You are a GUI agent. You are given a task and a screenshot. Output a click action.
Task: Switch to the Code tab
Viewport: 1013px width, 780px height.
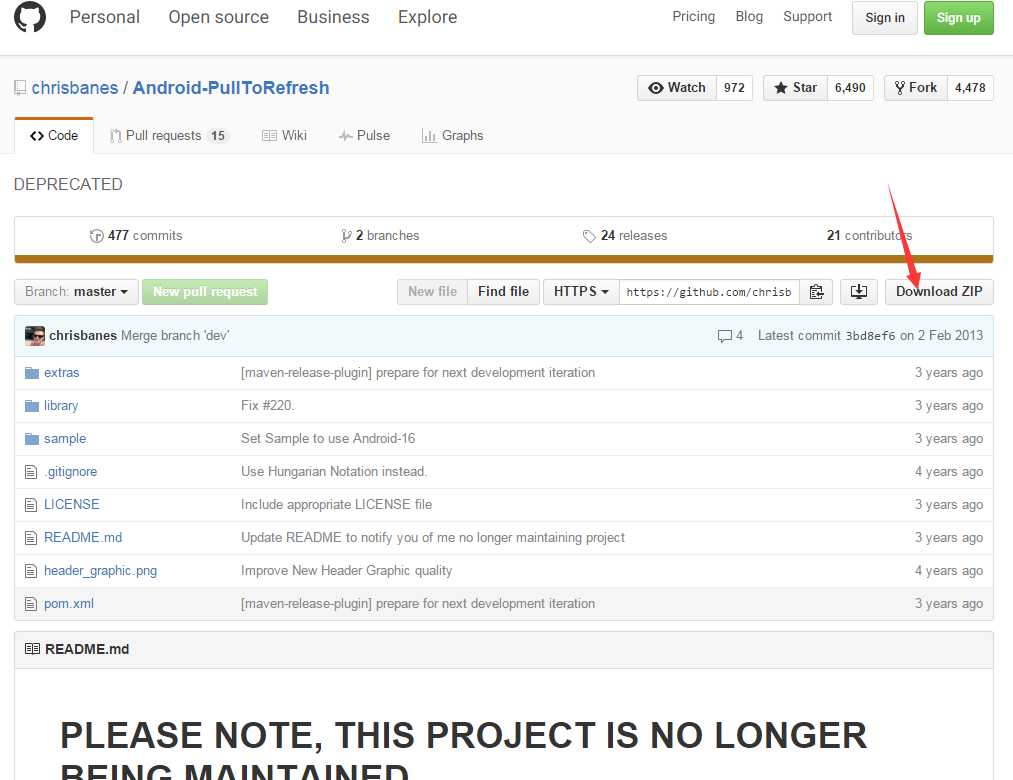point(54,136)
